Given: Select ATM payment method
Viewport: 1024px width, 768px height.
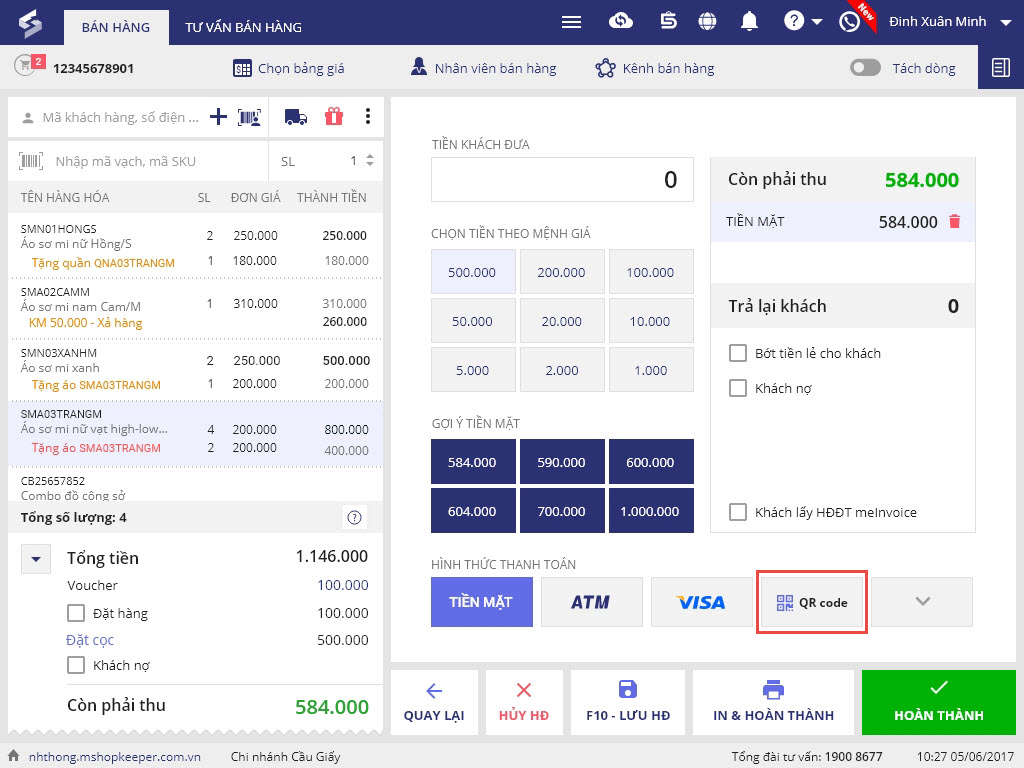Looking at the screenshot, I should click(x=591, y=601).
